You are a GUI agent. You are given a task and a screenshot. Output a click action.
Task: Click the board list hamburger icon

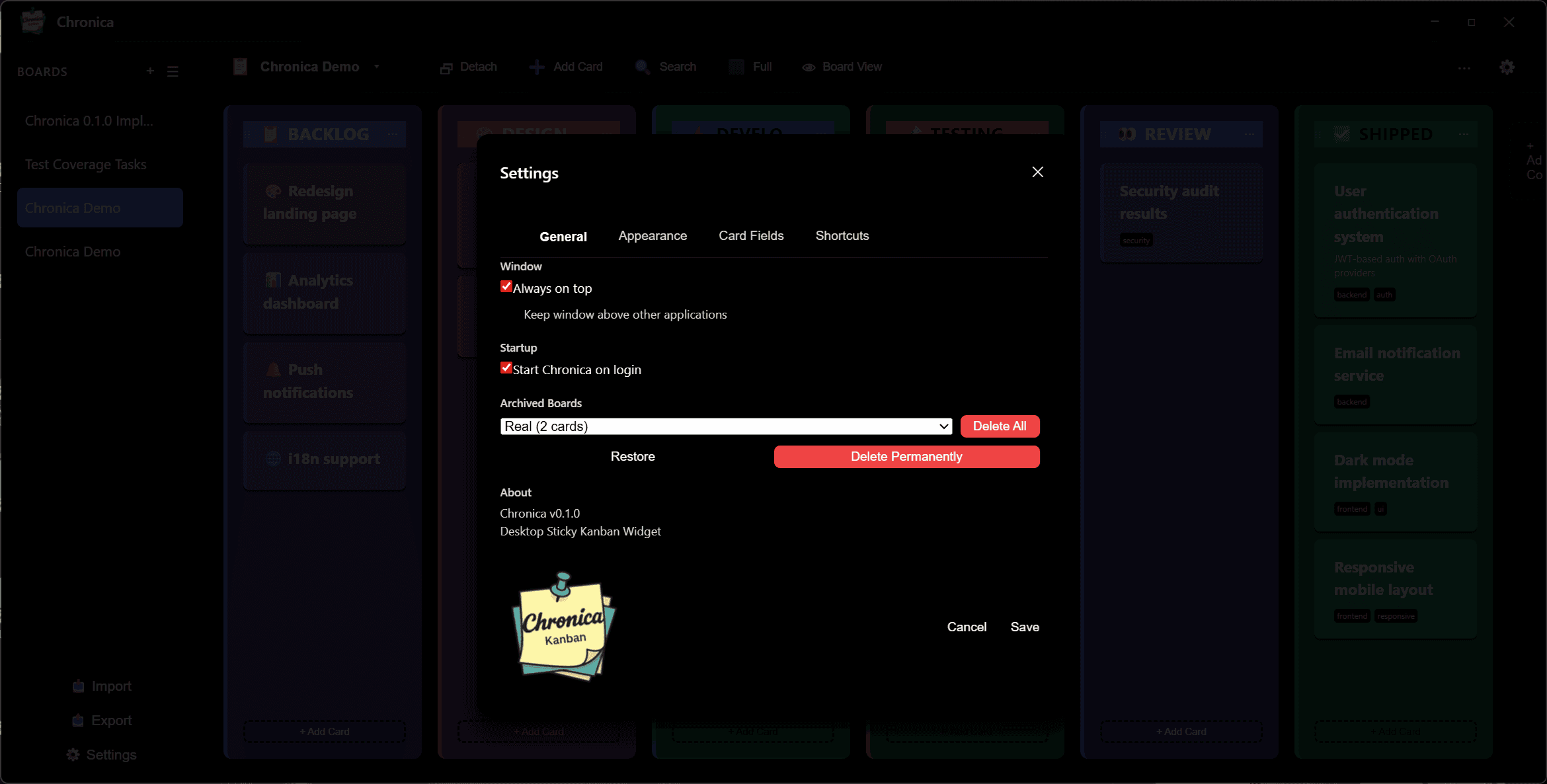[173, 71]
